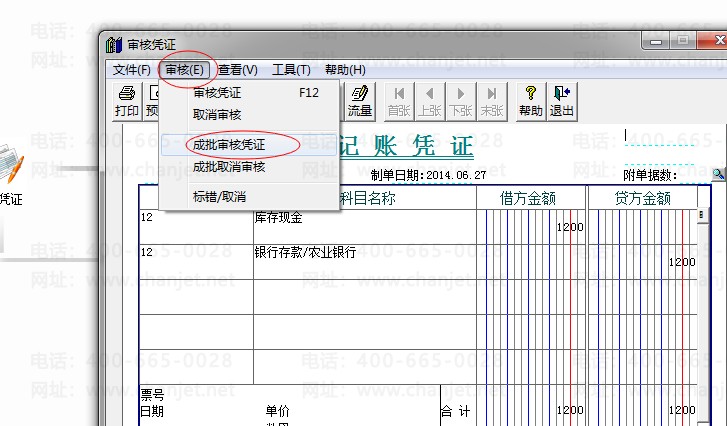The width and height of the screenshot is (727, 426).
Task: Minimize the 审核凭证 window
Action: point(656,41)
